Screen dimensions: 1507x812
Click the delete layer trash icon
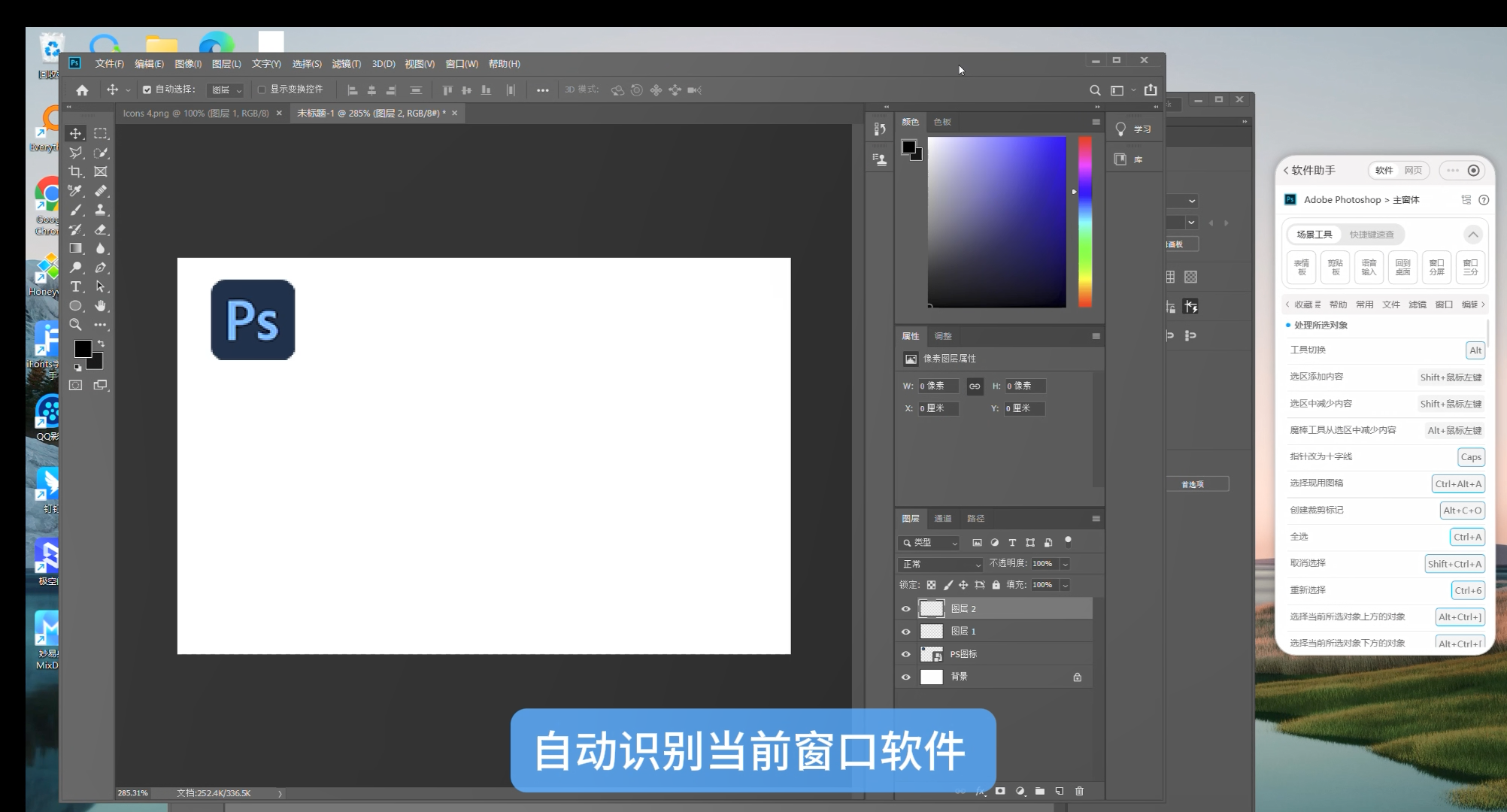click(1079, 791)
